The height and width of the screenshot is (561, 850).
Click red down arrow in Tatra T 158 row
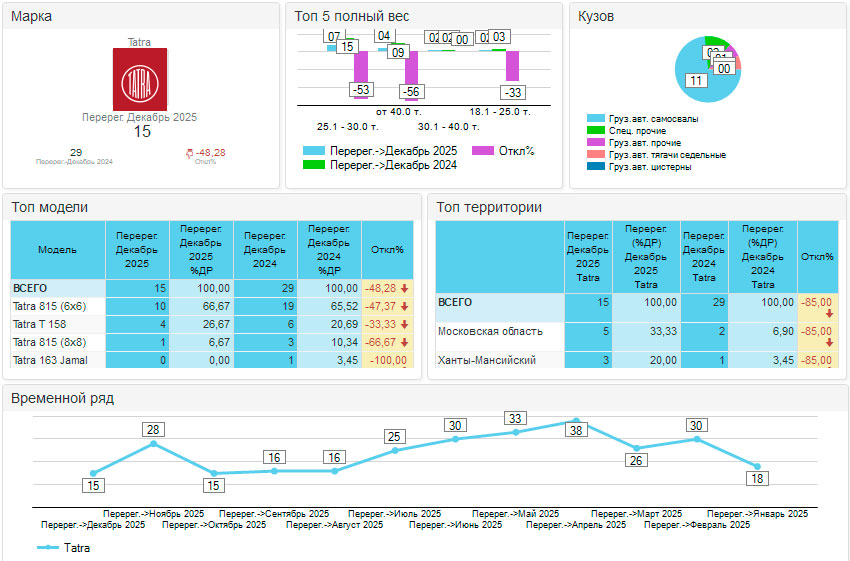[404, 324]
